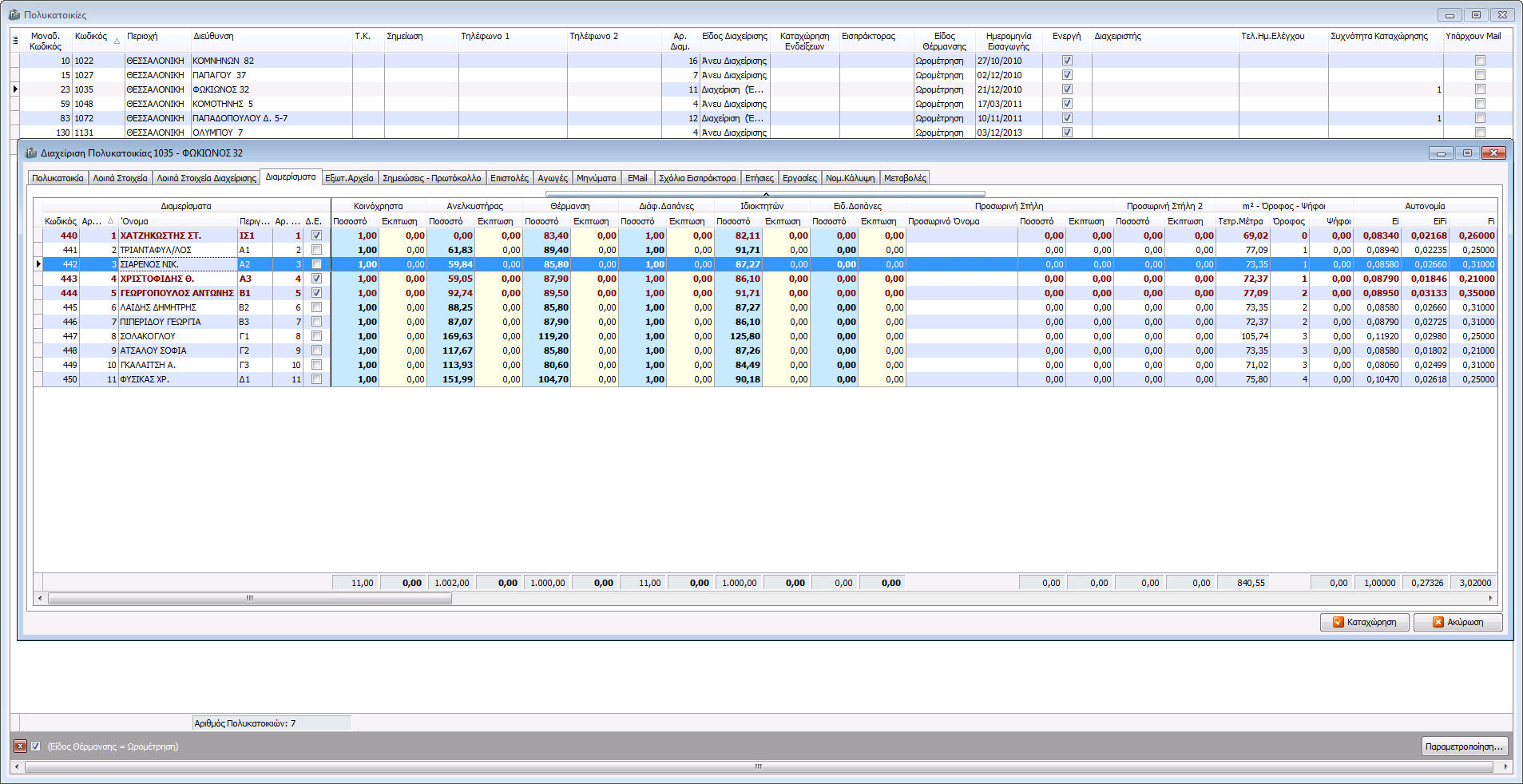Image resolution: width=1523 pixels, height=784 pixels.
Task: Open the Μεταβολές tab
Action: click(905, 178)
